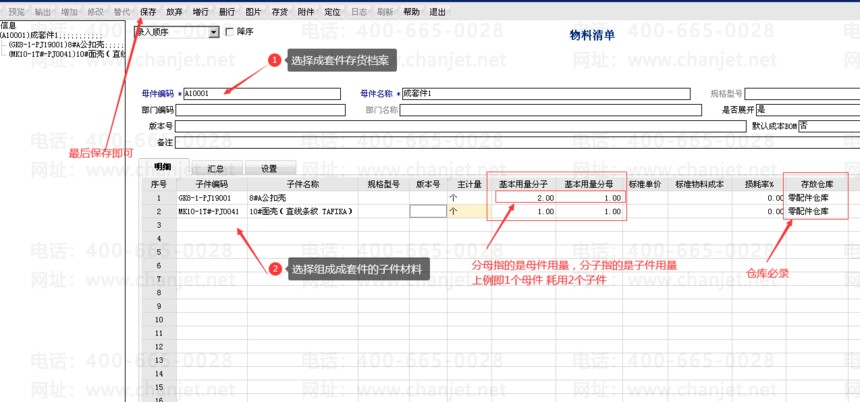
Task: Click the 8#A公扣壳 name cell
Action: (x=303, y=198)
